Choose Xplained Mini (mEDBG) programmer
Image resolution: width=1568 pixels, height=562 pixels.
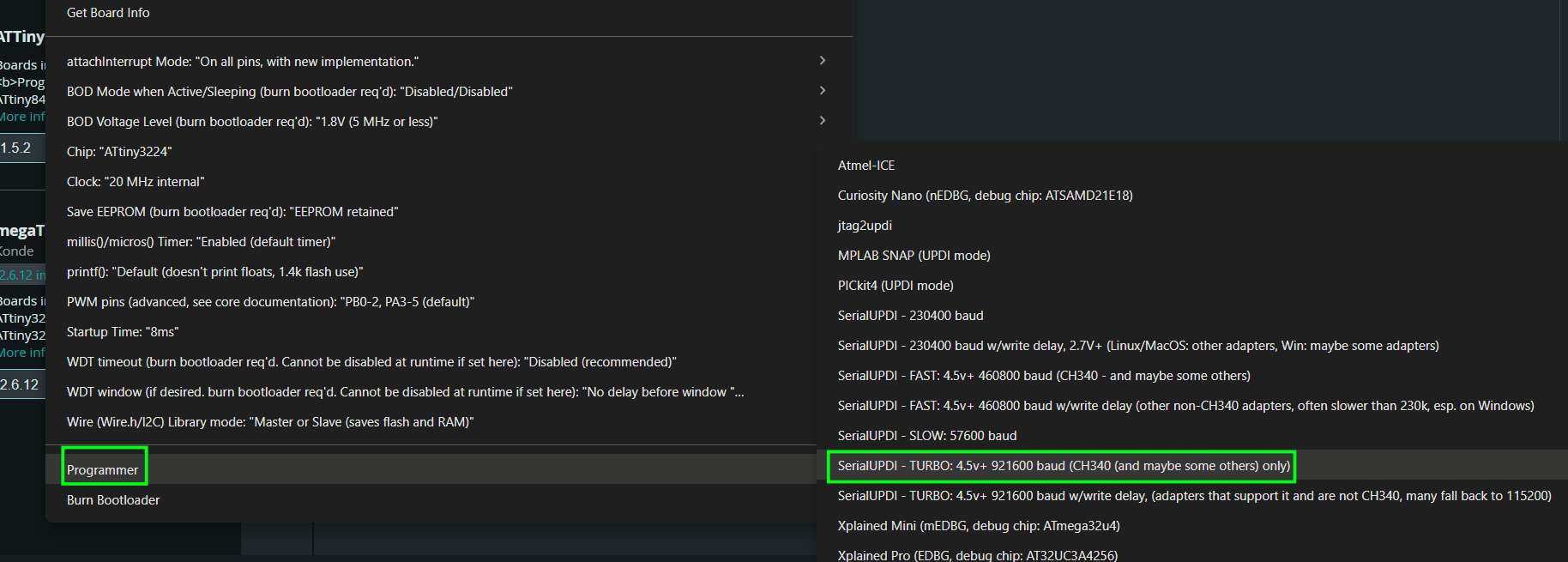click(x=979, y=526)
